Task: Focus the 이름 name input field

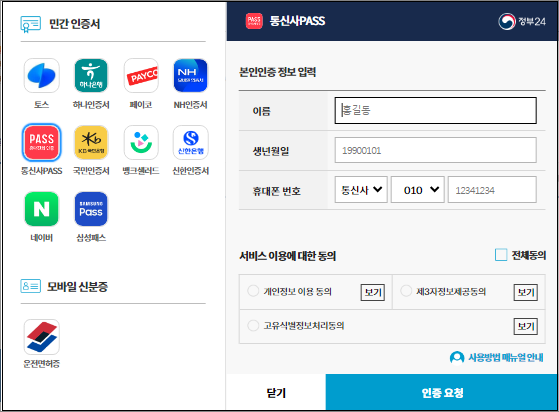Action: coord(435,110)
